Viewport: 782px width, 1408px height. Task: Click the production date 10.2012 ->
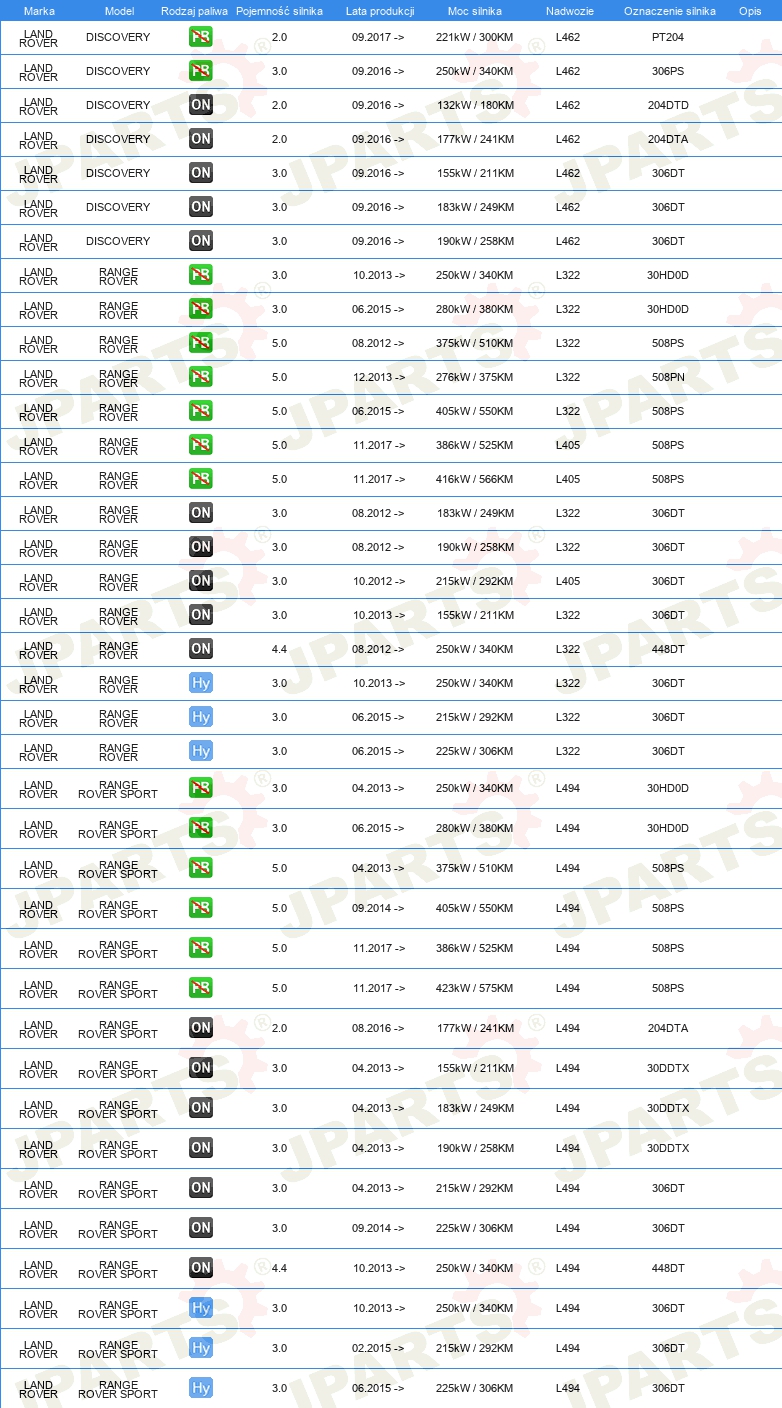click(x=379, y=581)
